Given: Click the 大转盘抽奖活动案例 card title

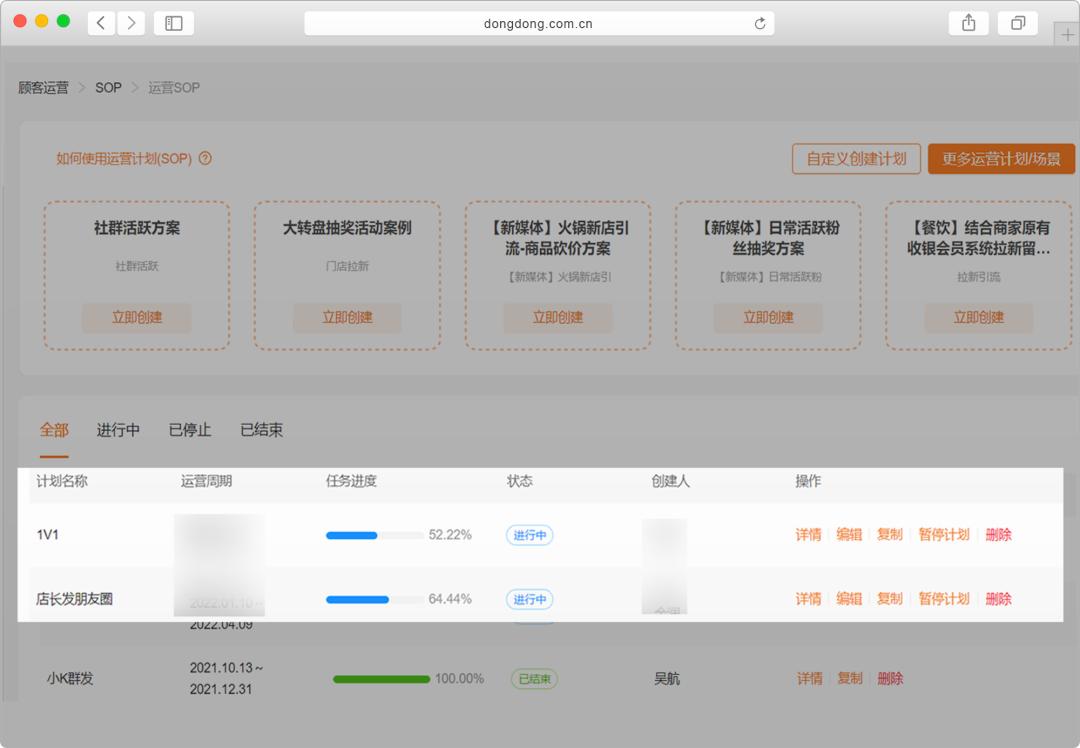Looking at the screenshot, I should pyautogui.click(x=347, y=228).
